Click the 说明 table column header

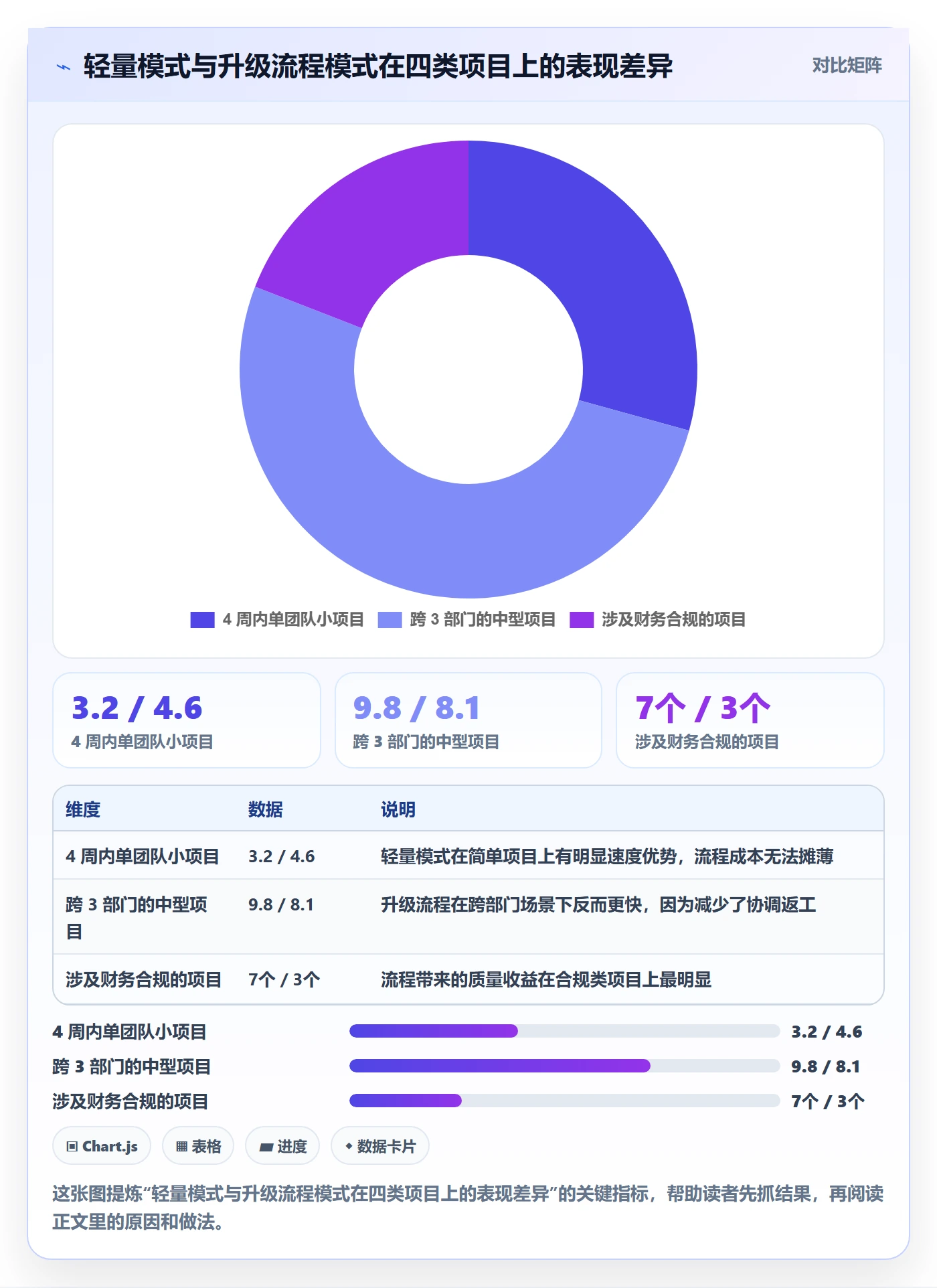tap(398, 809)
